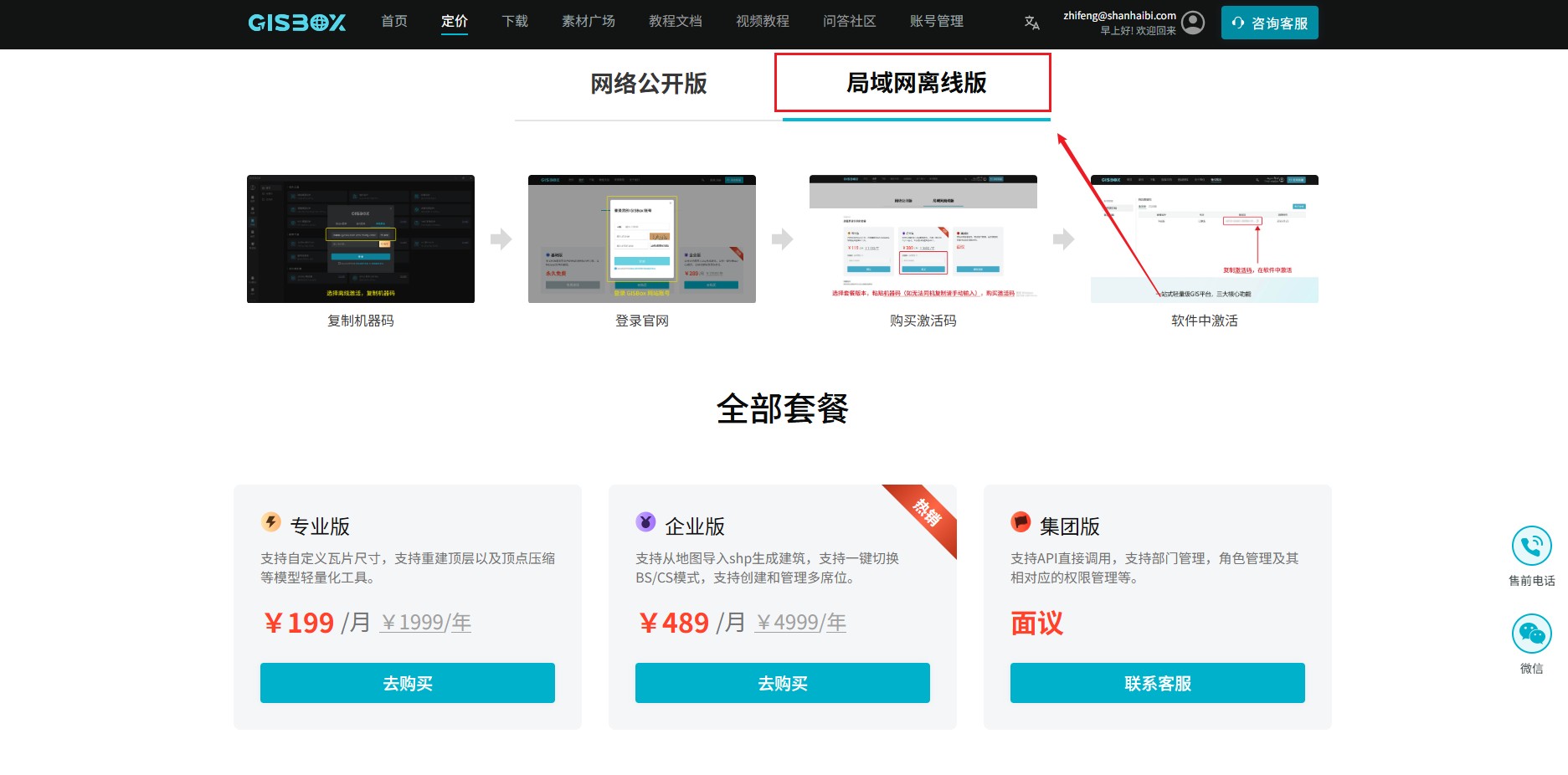Click the 面议 price text
This screenshot has height=775, width=1568.
pos(1036,624)
